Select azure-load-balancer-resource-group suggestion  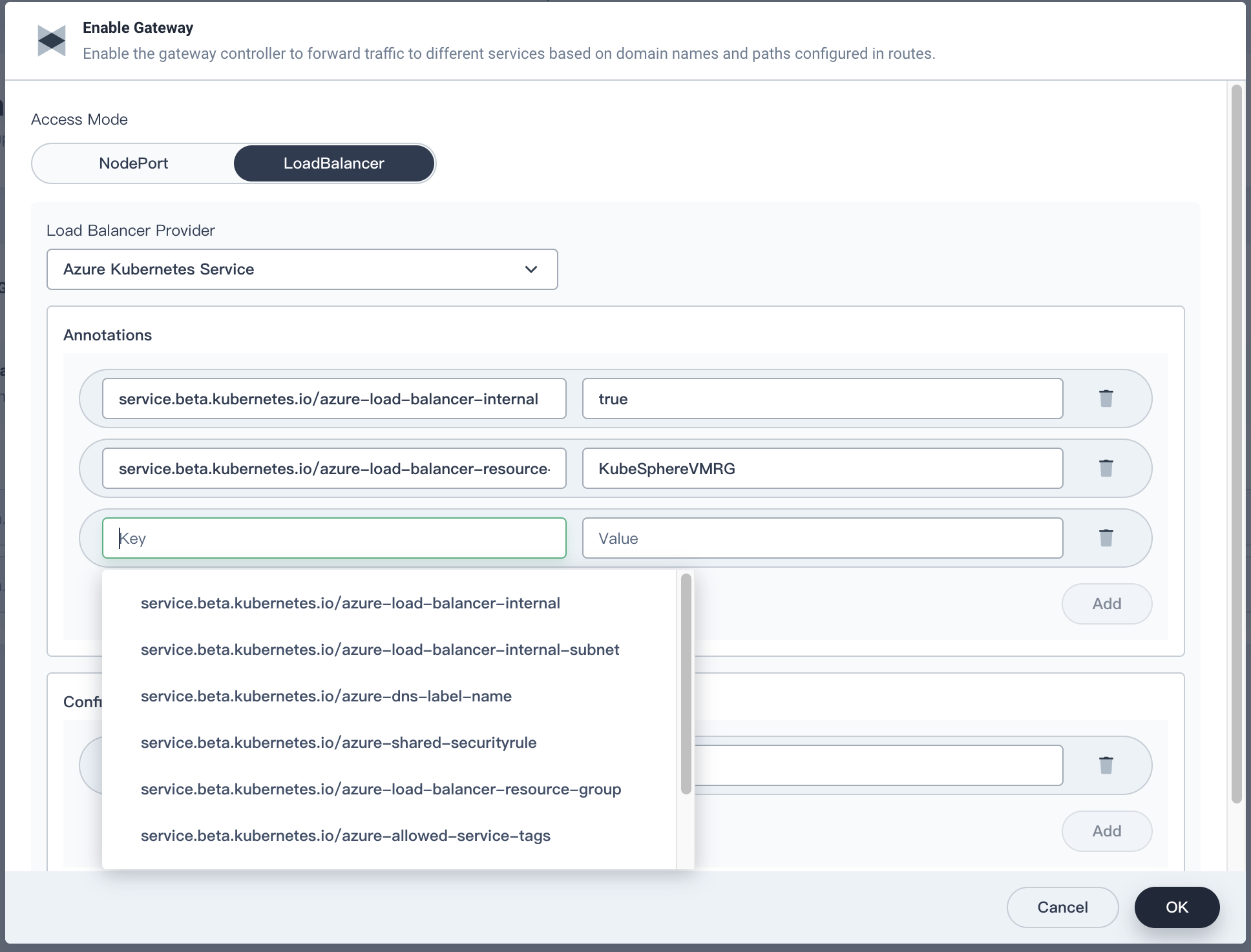click(381, 789)
